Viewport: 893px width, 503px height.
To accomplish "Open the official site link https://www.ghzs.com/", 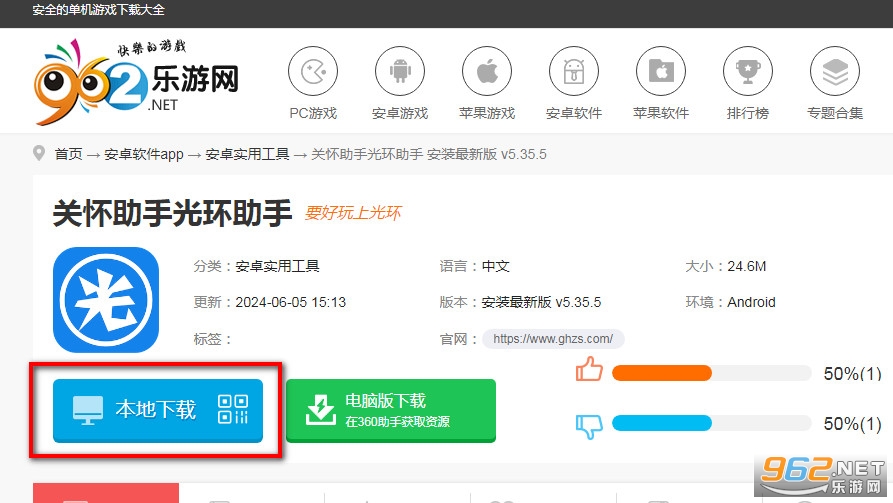I will pos(553,339).
